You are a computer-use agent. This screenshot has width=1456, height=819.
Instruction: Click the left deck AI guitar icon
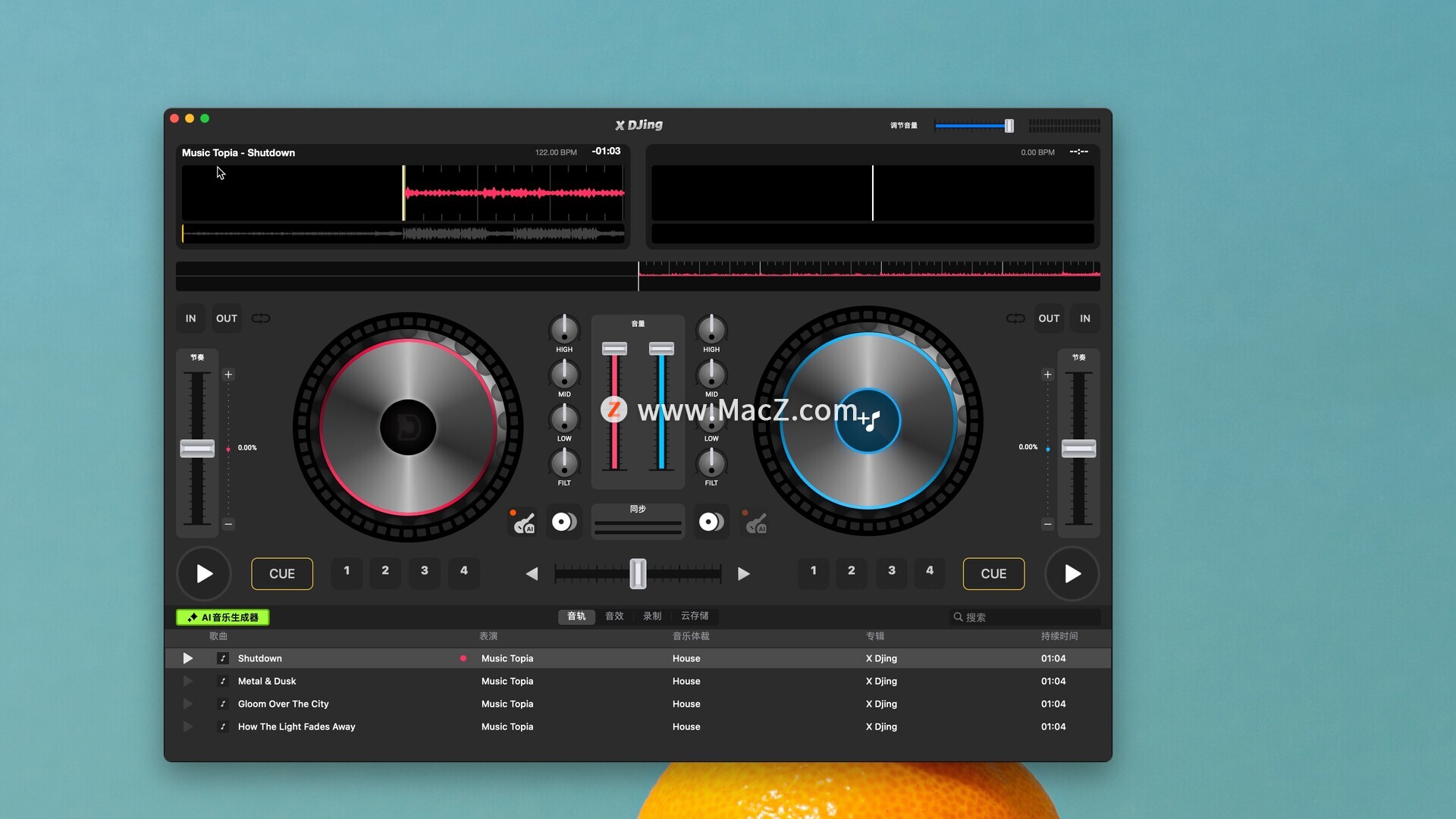pyautogui.click(x=524, y=522)
